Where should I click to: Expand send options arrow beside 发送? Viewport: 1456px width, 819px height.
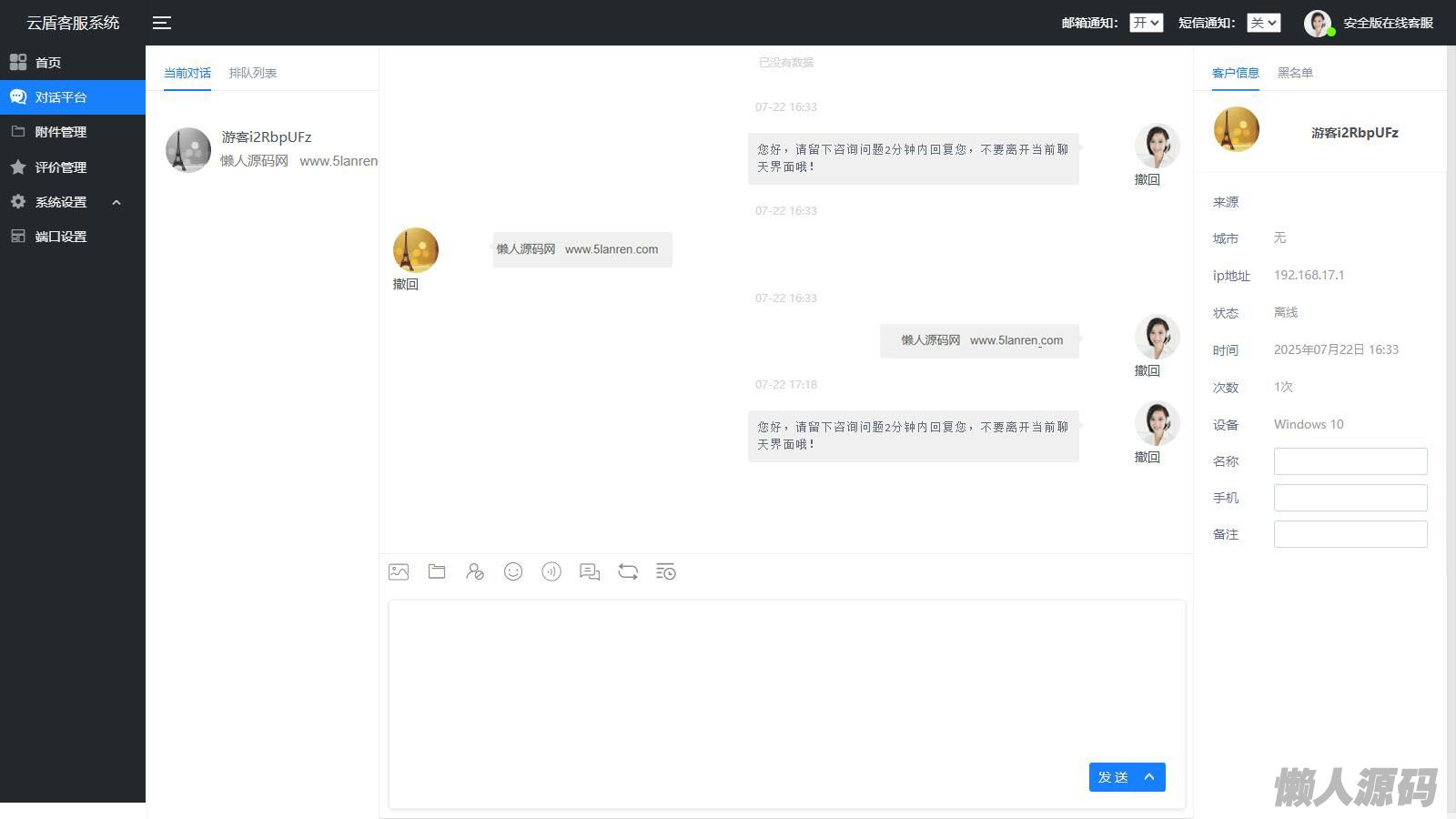1150,777
